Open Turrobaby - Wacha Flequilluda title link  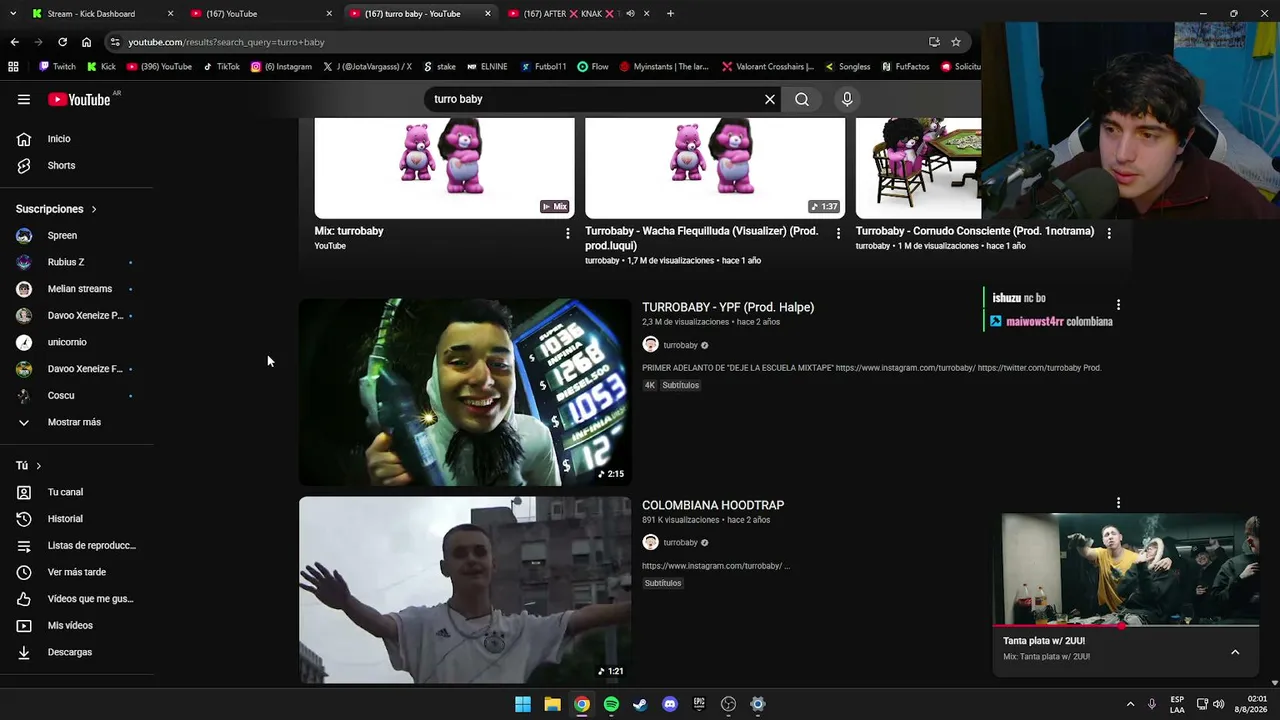[702, 237]
